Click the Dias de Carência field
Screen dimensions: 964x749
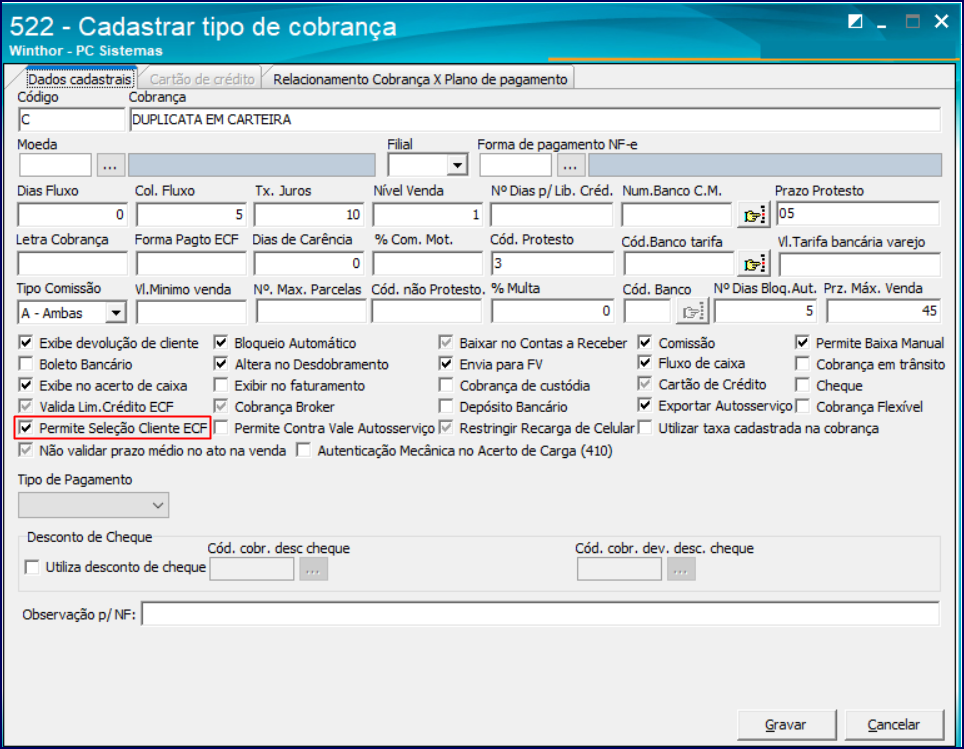click(308, 263)
